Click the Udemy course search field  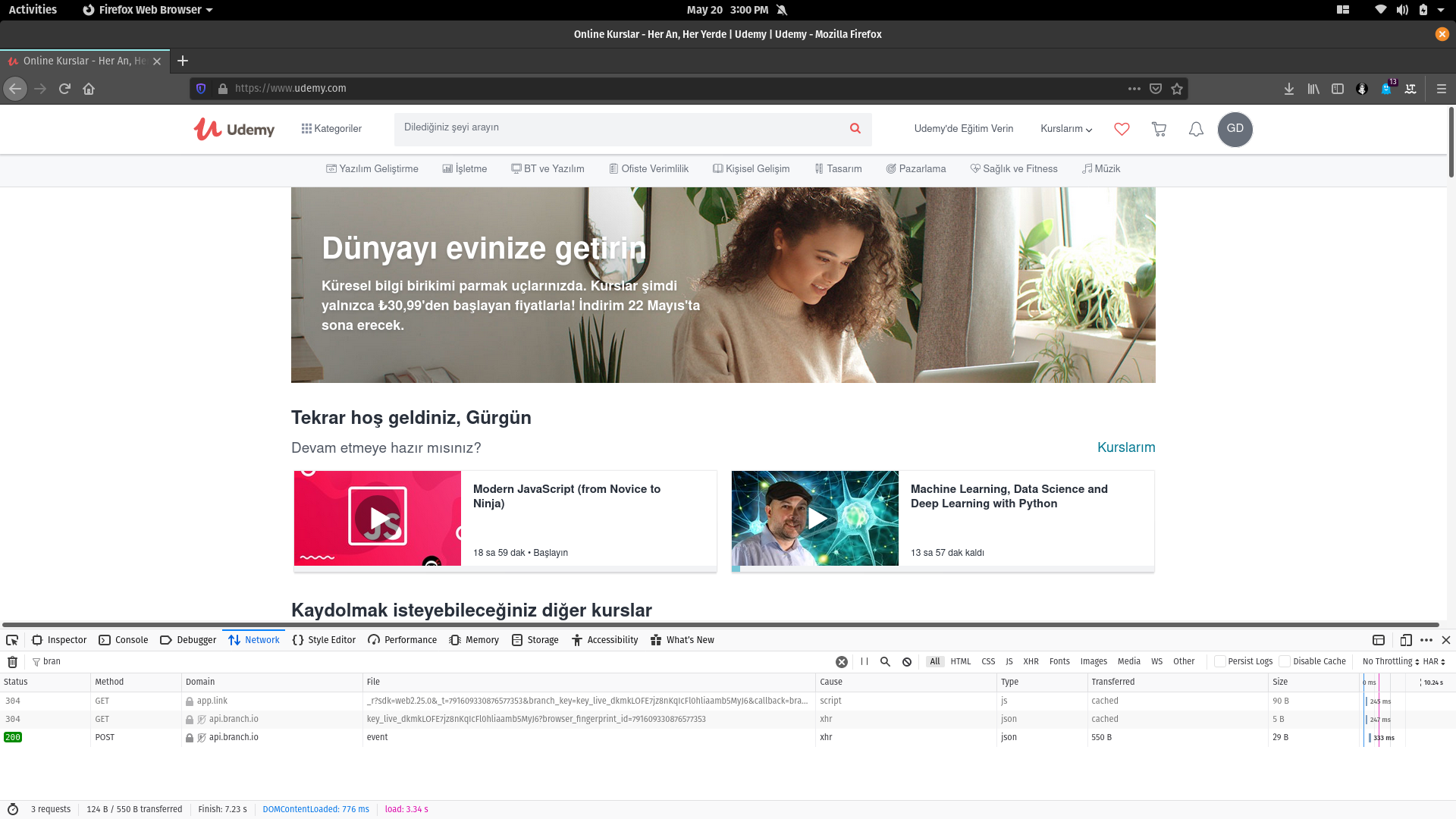click(622, 128)
